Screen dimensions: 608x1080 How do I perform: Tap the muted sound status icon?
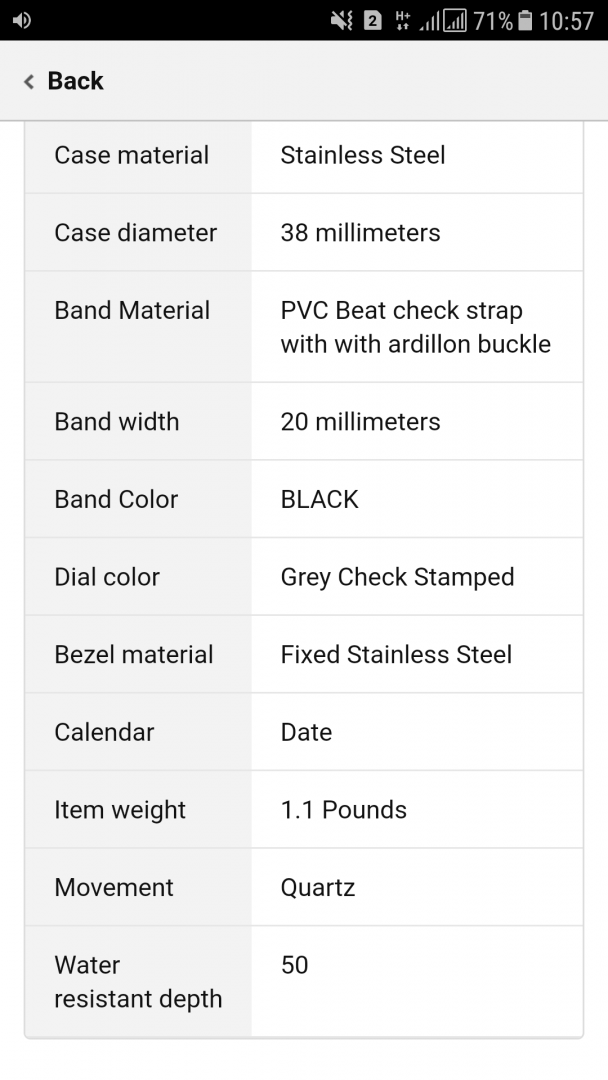[341, 20]
